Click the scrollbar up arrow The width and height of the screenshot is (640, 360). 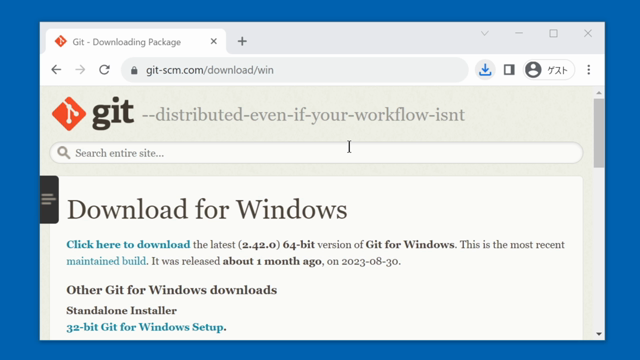coord(599,93)
